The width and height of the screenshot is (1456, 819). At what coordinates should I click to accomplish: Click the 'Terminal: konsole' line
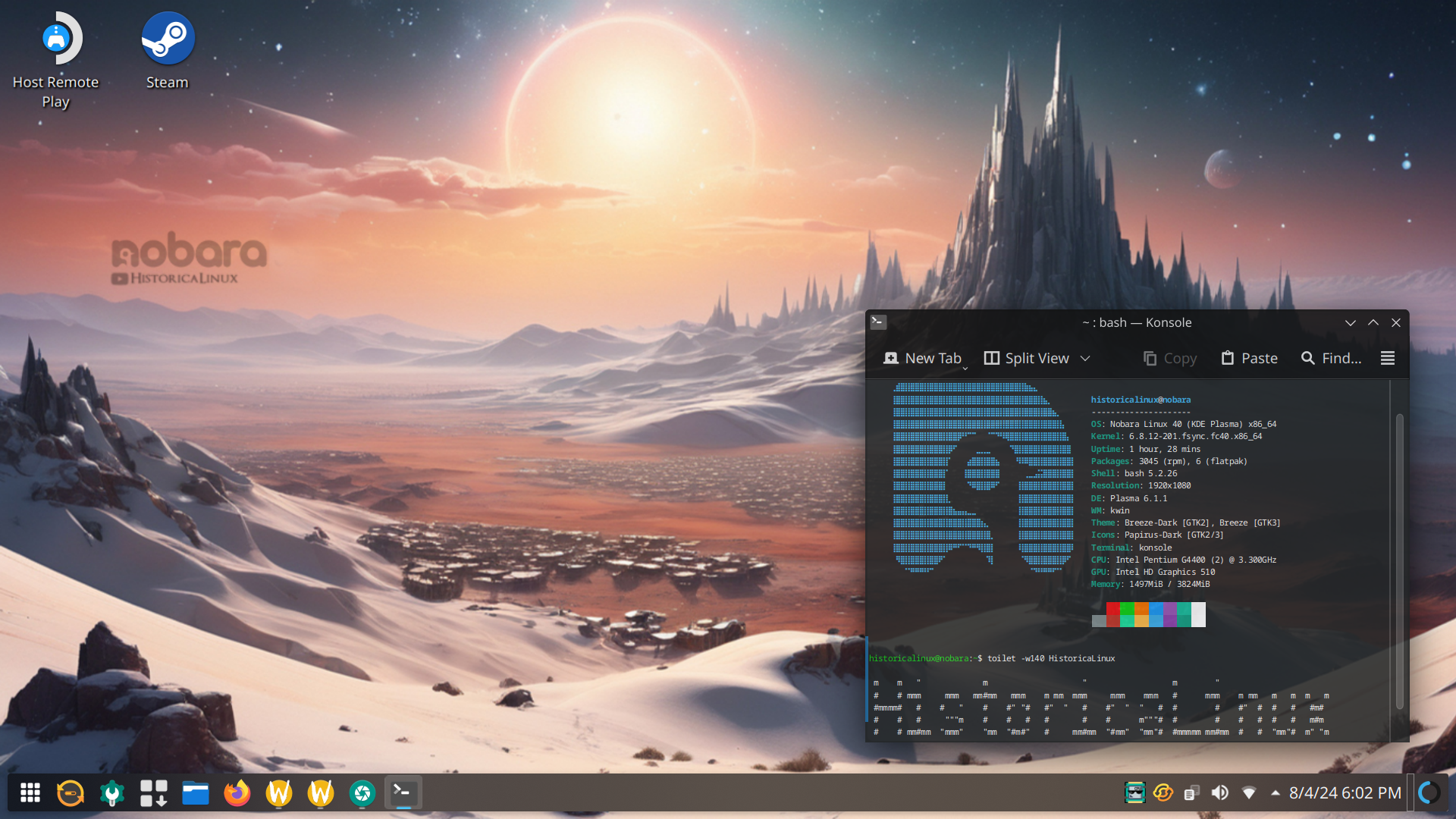click(x=1131, y=548)
